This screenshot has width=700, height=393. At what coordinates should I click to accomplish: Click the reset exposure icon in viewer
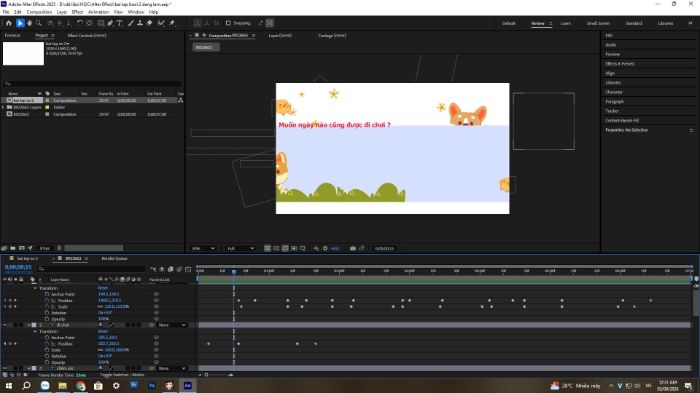[x=325, y=248]
